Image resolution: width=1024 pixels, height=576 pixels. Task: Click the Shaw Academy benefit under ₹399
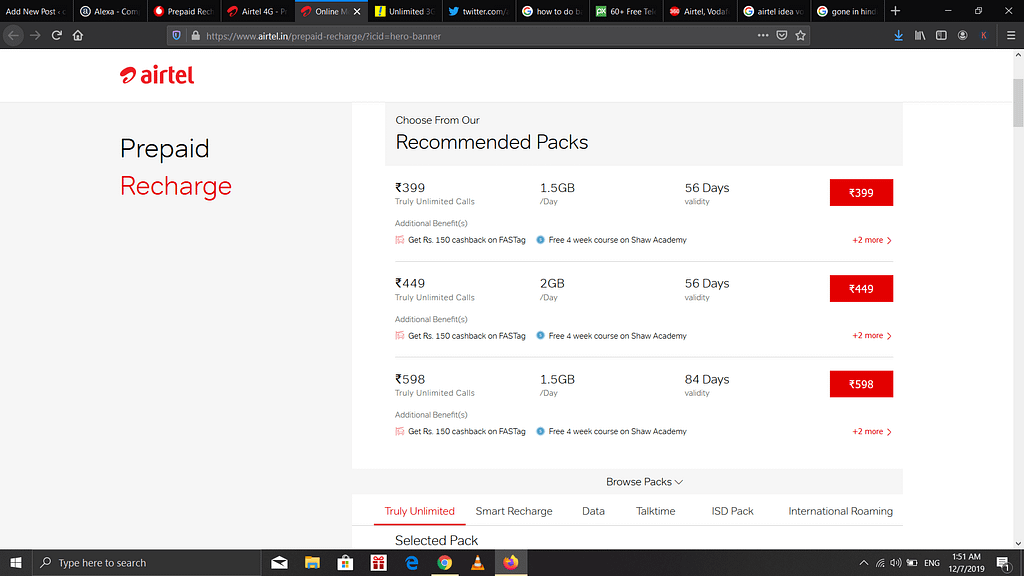click(x=611, y=240)
